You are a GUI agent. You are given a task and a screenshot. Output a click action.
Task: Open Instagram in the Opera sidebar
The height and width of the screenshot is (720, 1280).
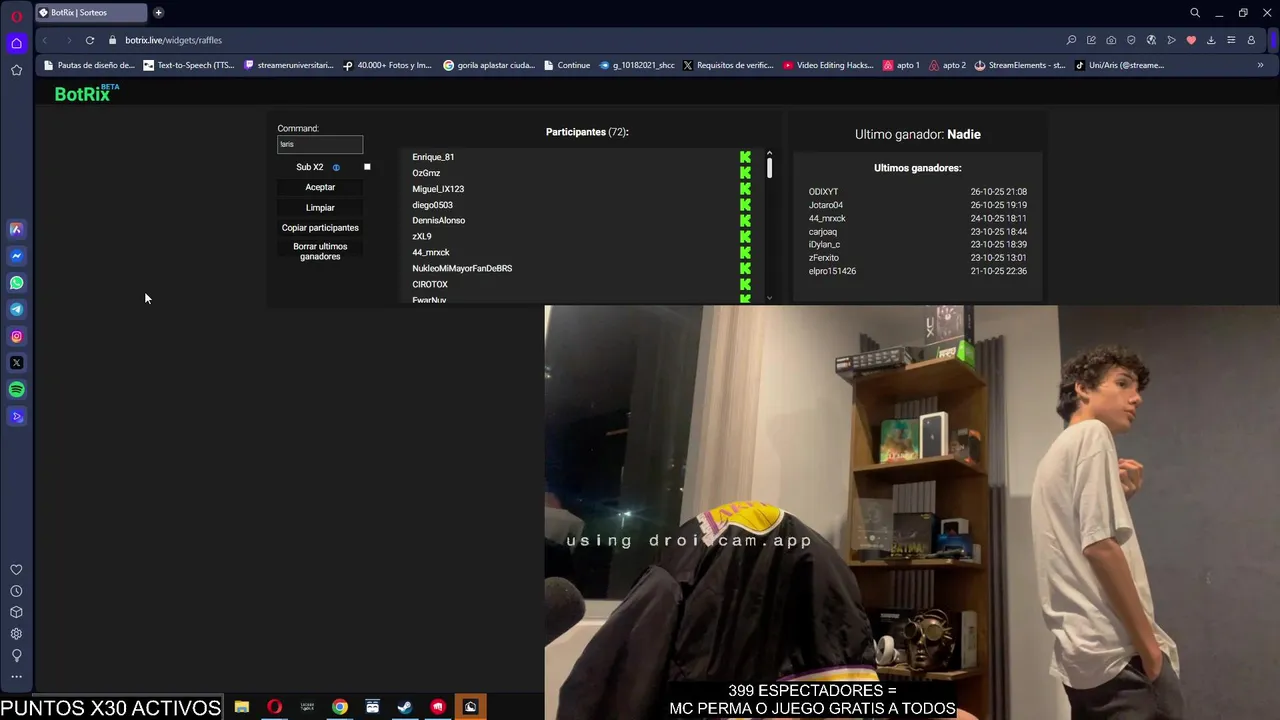[16, 336]
